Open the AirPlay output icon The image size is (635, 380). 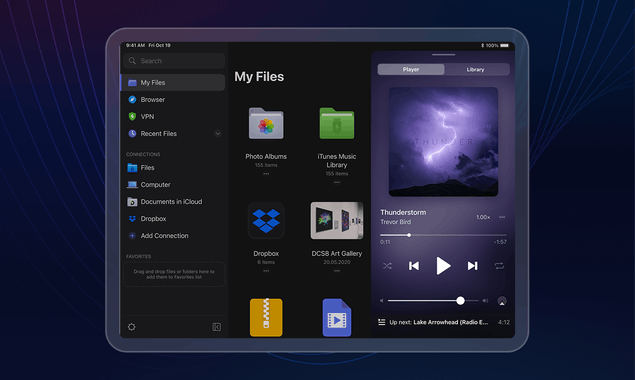[502, 301]
